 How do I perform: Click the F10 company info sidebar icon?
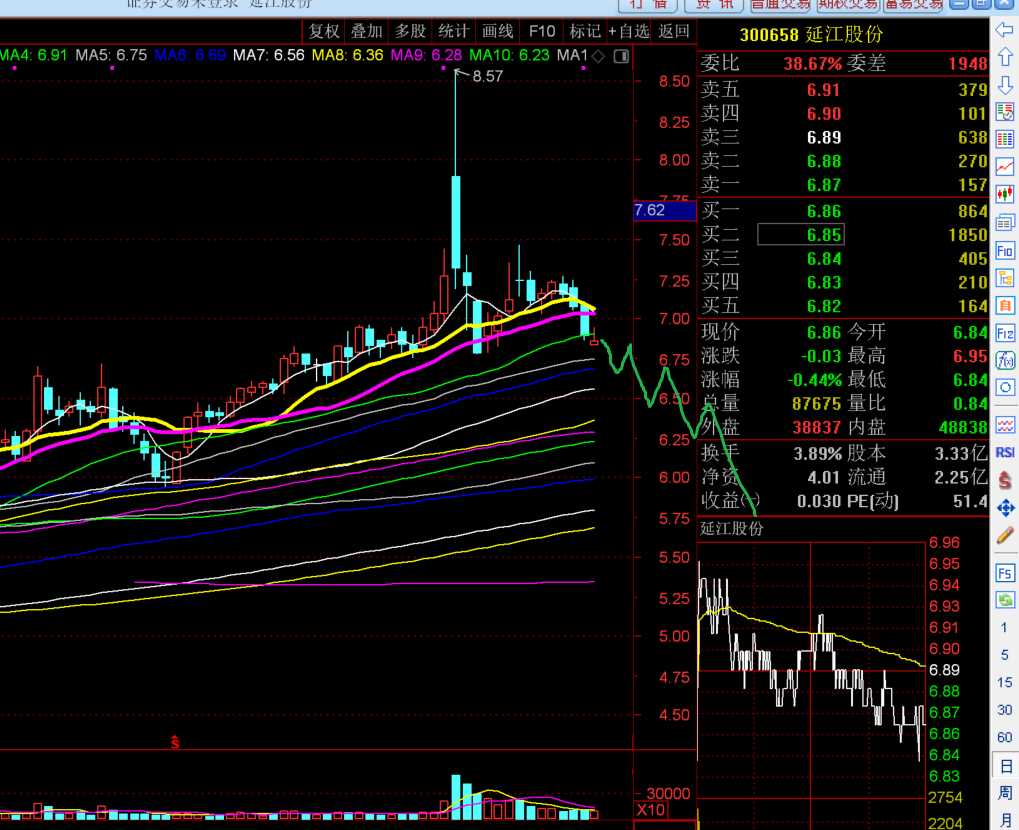click(x=1005, y=251)
